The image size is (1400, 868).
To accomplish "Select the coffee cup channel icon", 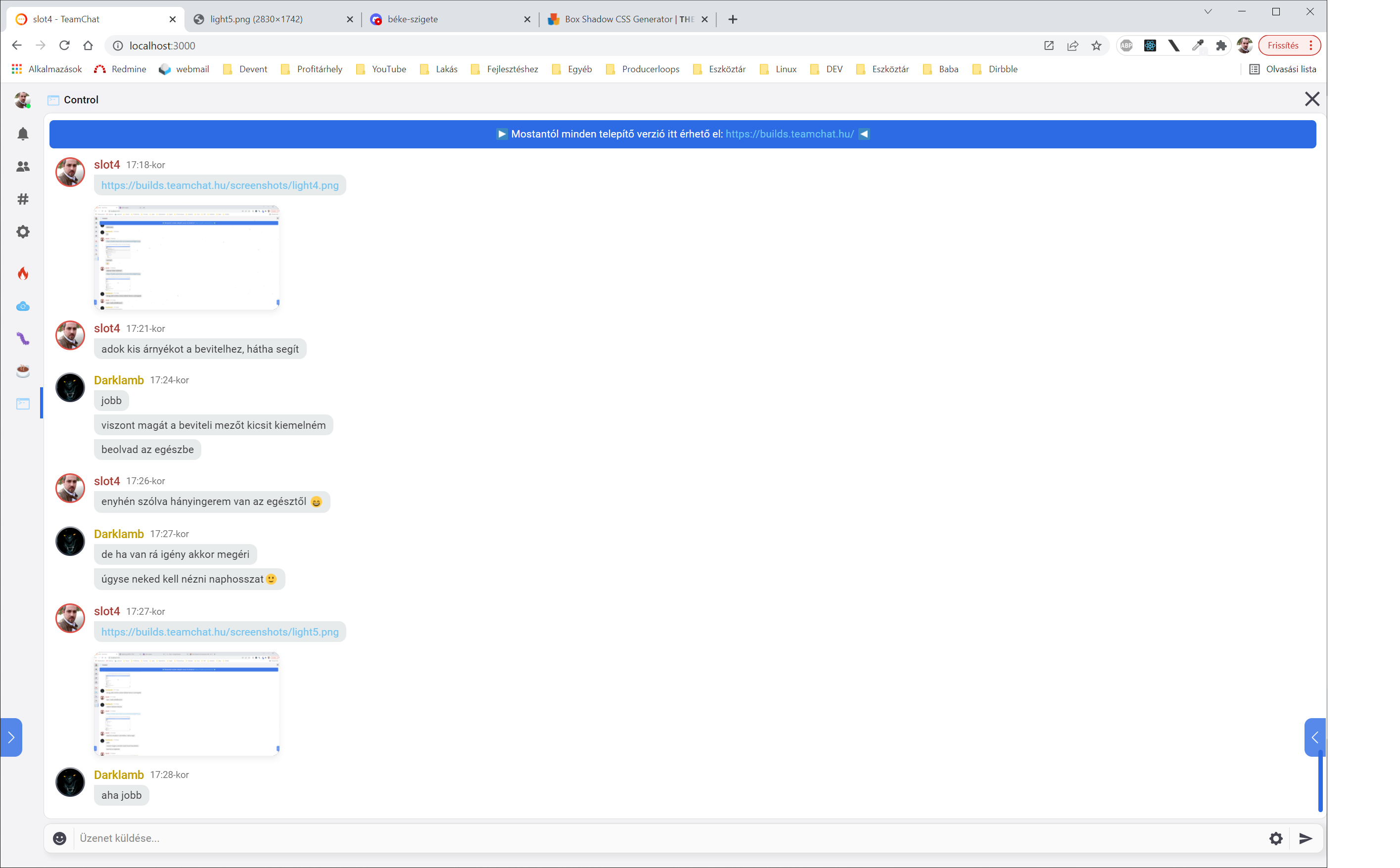I will tap(23, 371).
